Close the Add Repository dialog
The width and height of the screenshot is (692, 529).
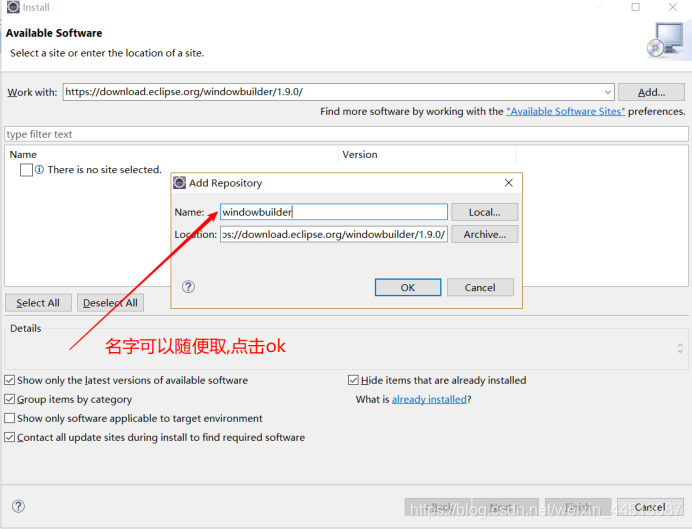click(508, 183)
